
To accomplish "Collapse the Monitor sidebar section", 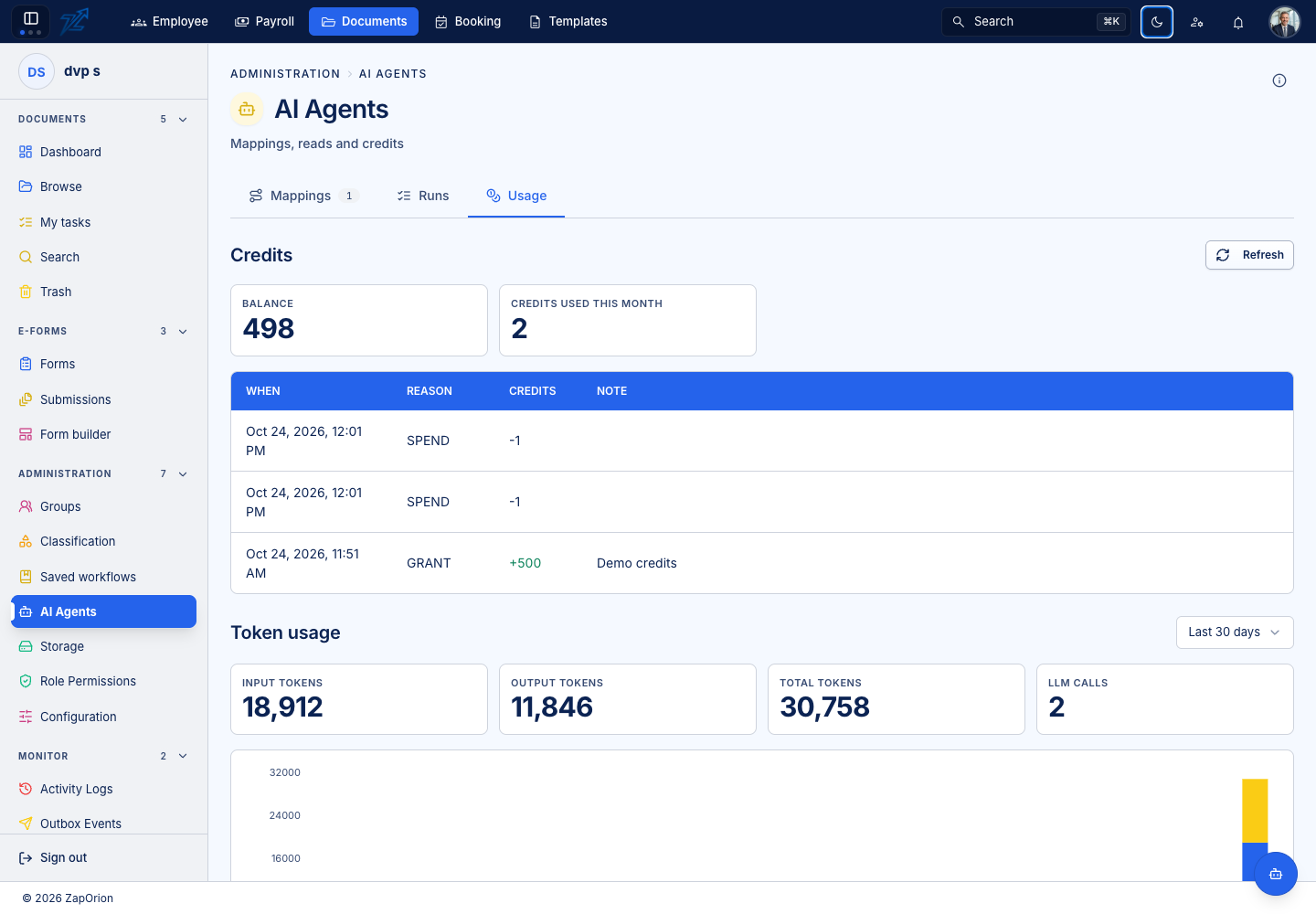I will (x=183, y=756).
